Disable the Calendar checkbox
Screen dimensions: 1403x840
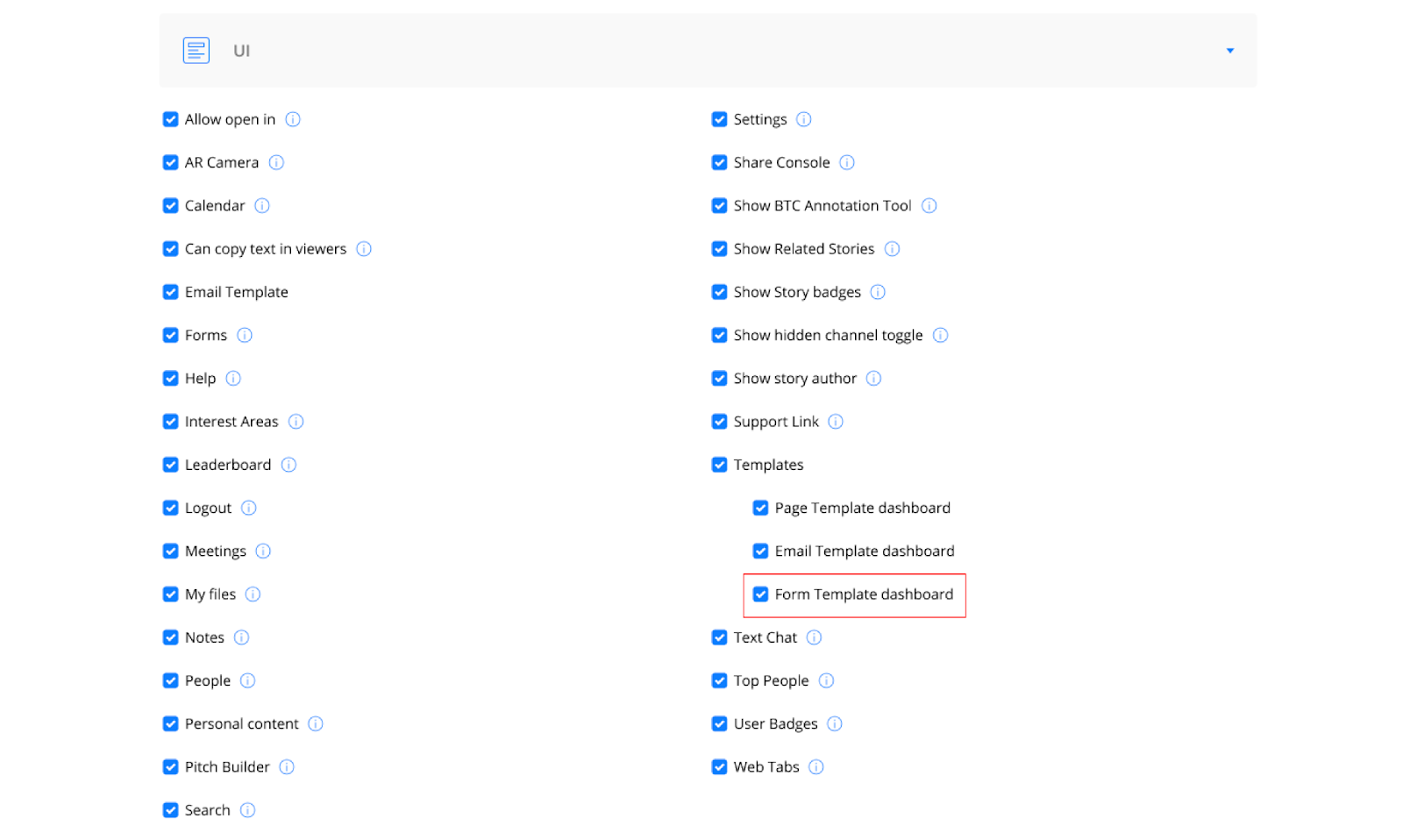(x=171, y=206)
